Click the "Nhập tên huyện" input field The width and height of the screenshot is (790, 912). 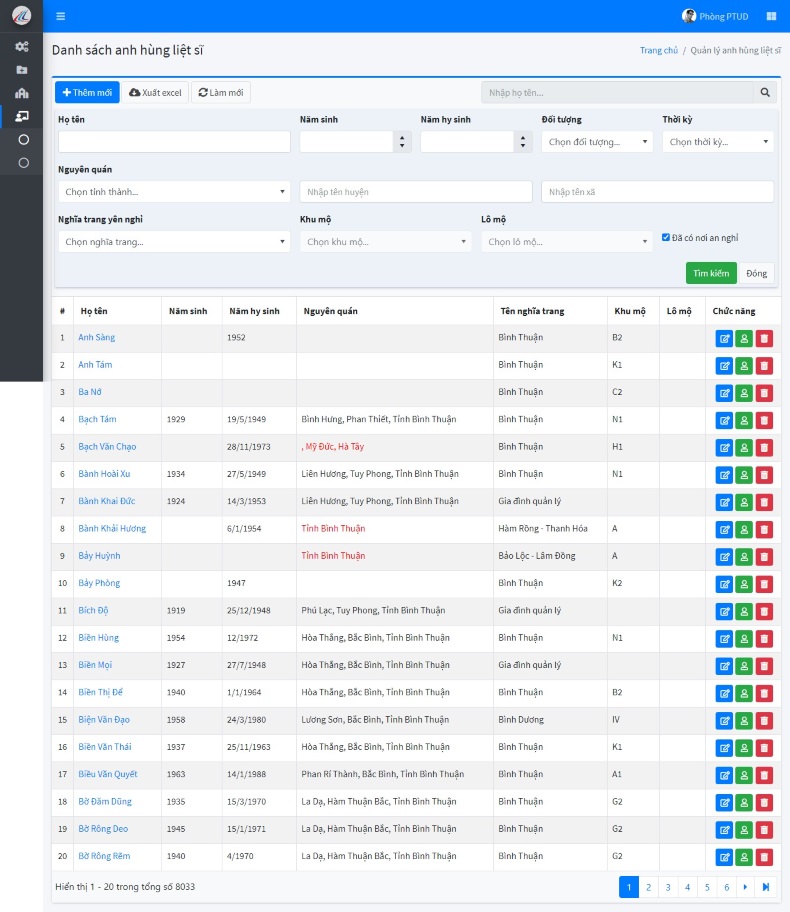(415, 191)
